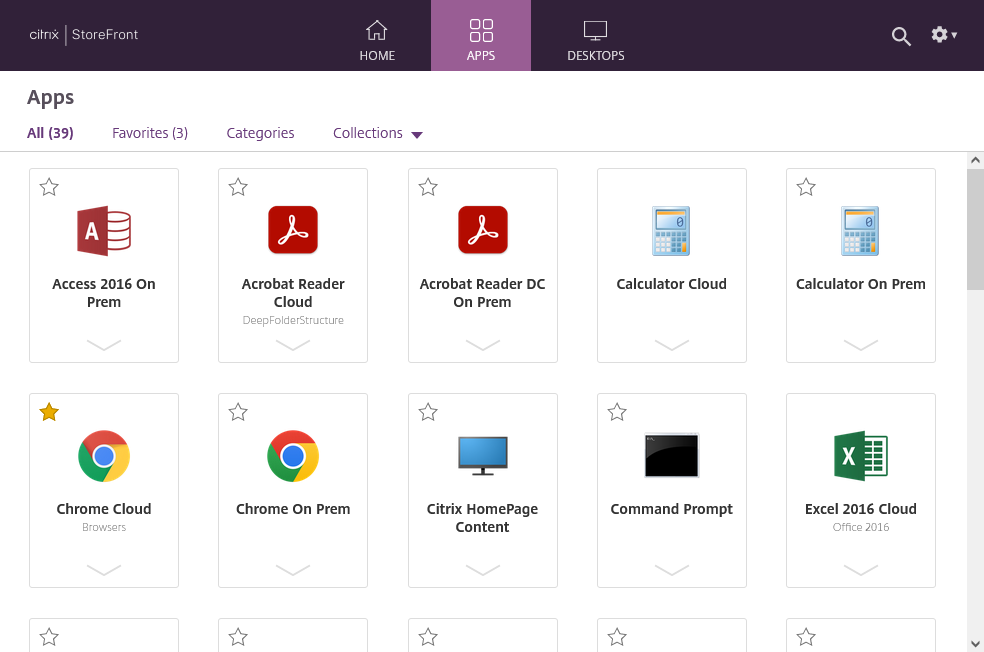Open the settings gear dropdown menu

tap(944, 35)
